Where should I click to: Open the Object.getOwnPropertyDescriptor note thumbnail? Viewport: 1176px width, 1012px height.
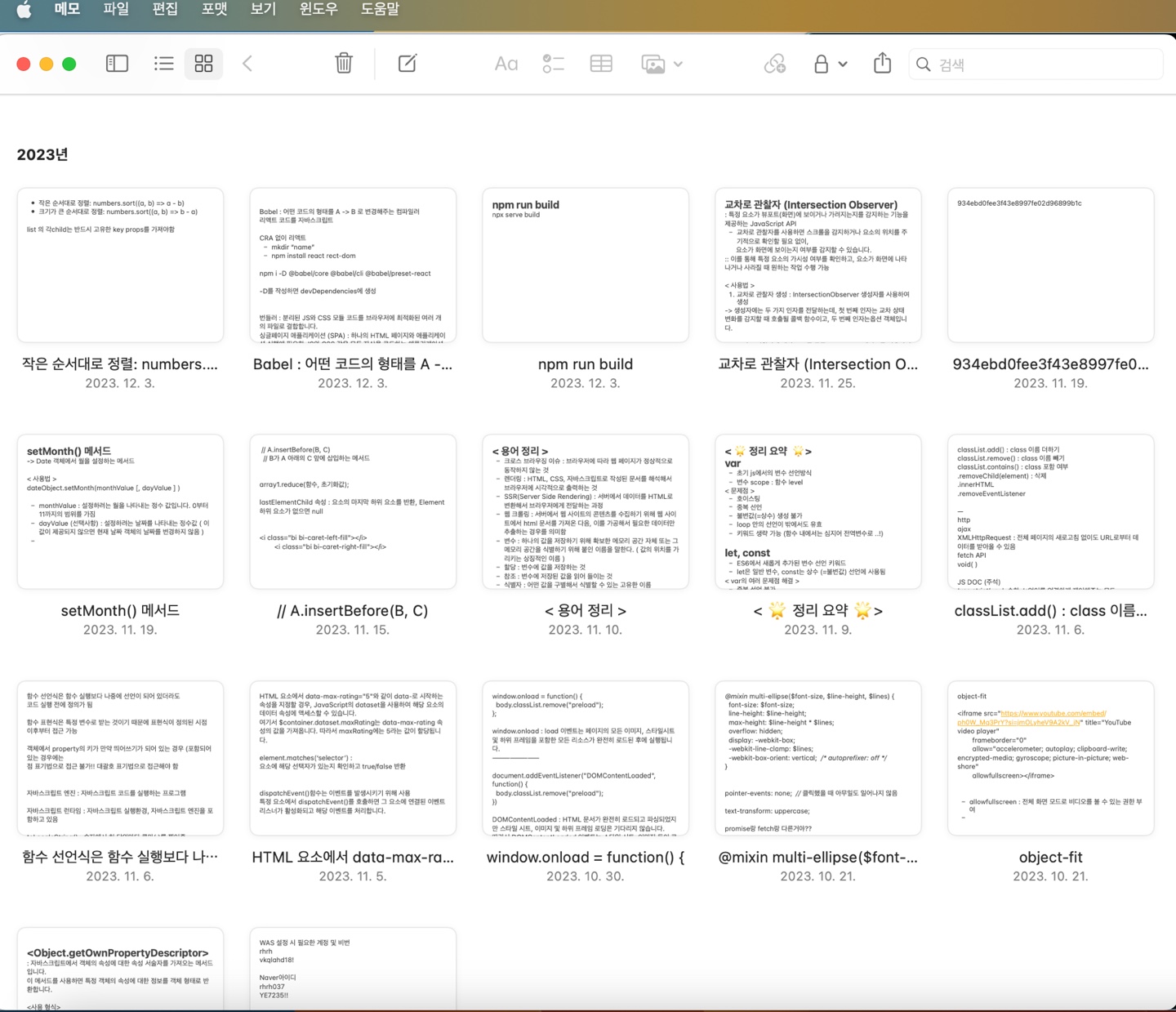coord(120,969)
